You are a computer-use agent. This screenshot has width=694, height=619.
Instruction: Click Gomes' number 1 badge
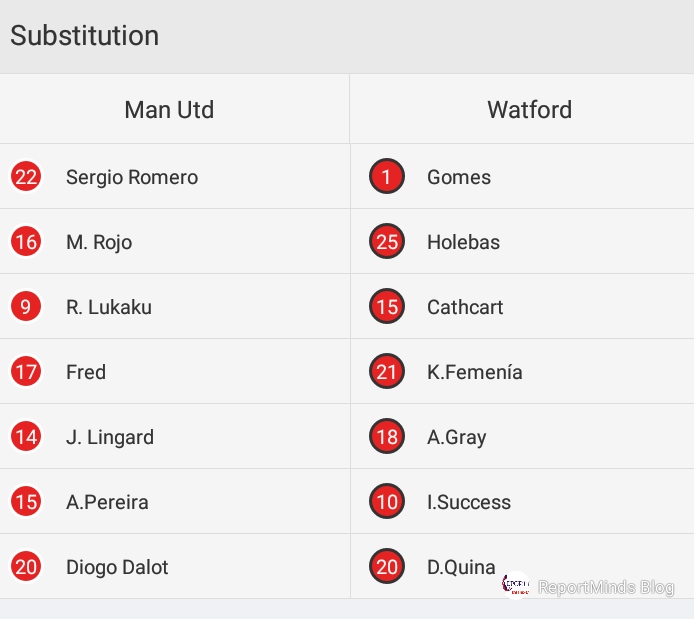387,176
